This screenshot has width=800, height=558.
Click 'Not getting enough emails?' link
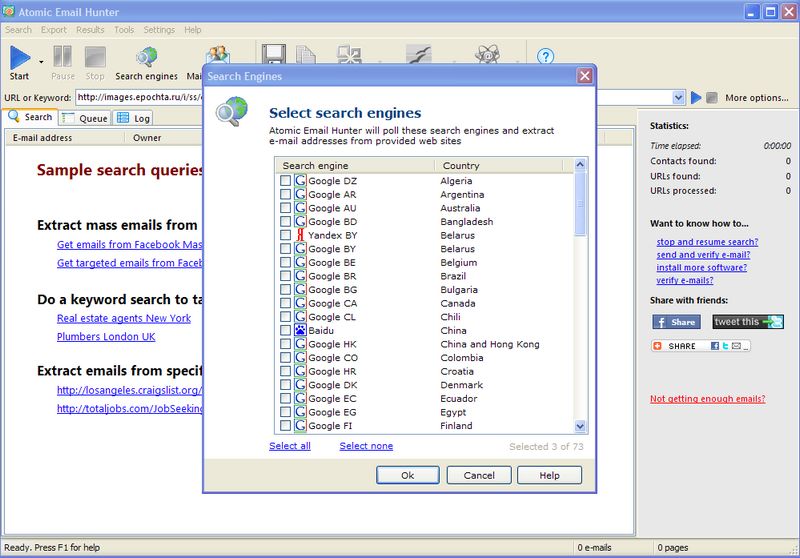tap(708, 399)
